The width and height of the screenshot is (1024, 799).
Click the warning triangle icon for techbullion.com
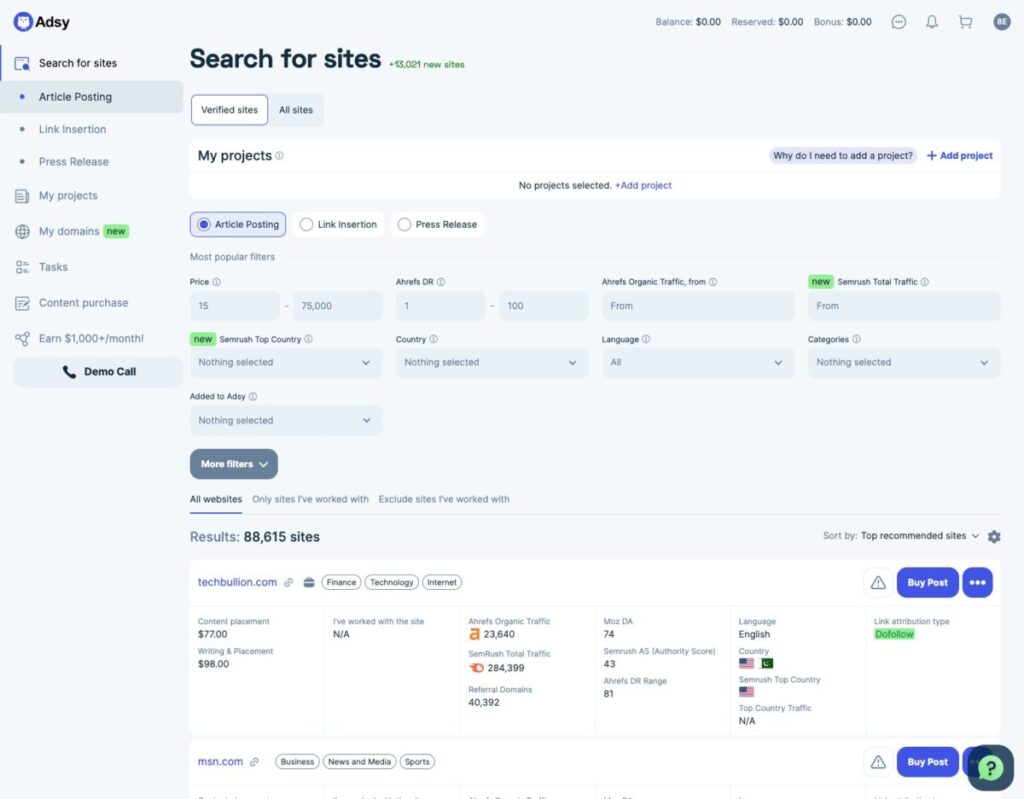coord(878,582)
